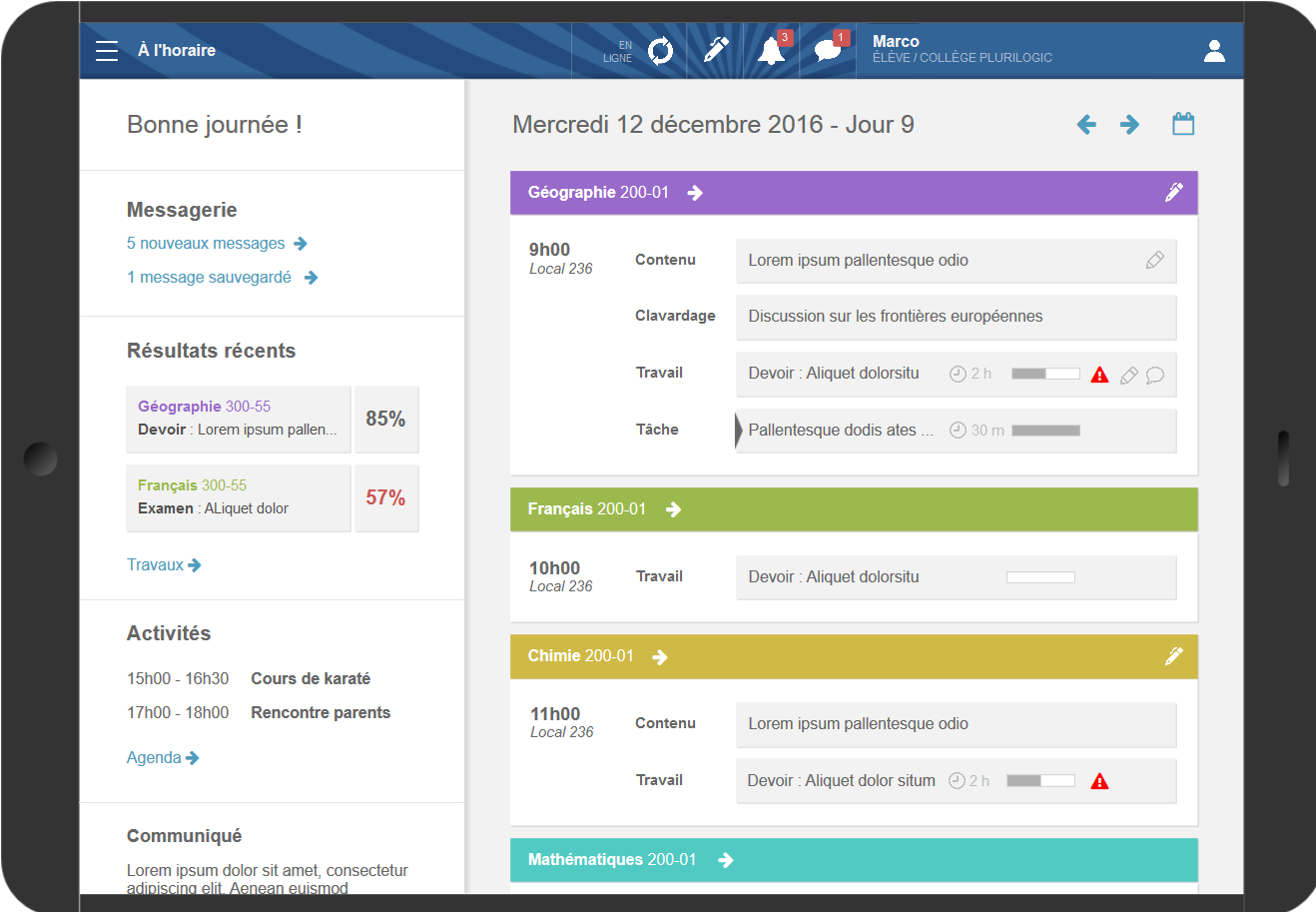Viewport: 1316px width, 912px height.
Task: Open 1 message sauvegardé link
Action: [222, 278]
